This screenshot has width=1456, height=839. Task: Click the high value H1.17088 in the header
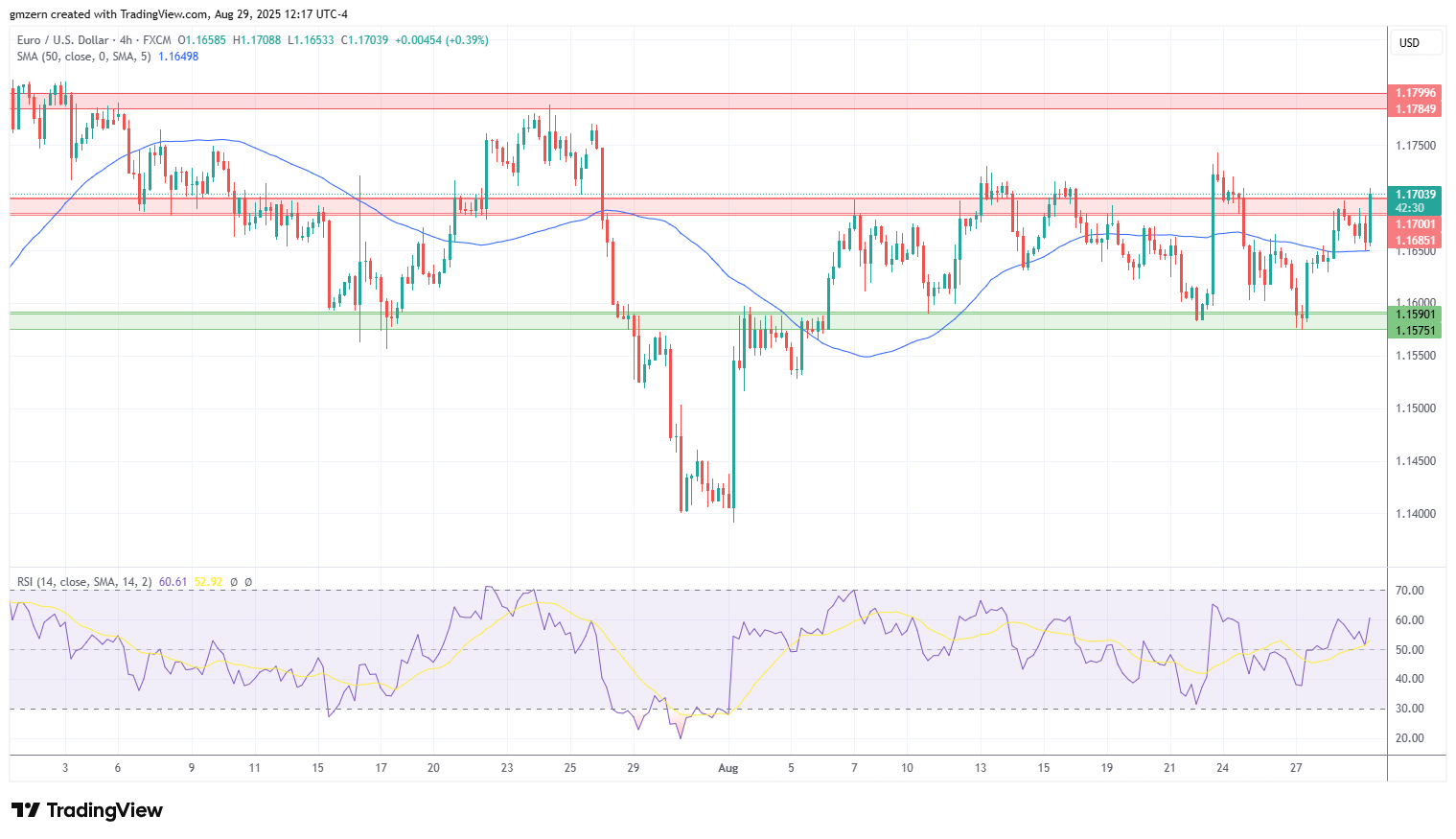[x=257, y=40]
